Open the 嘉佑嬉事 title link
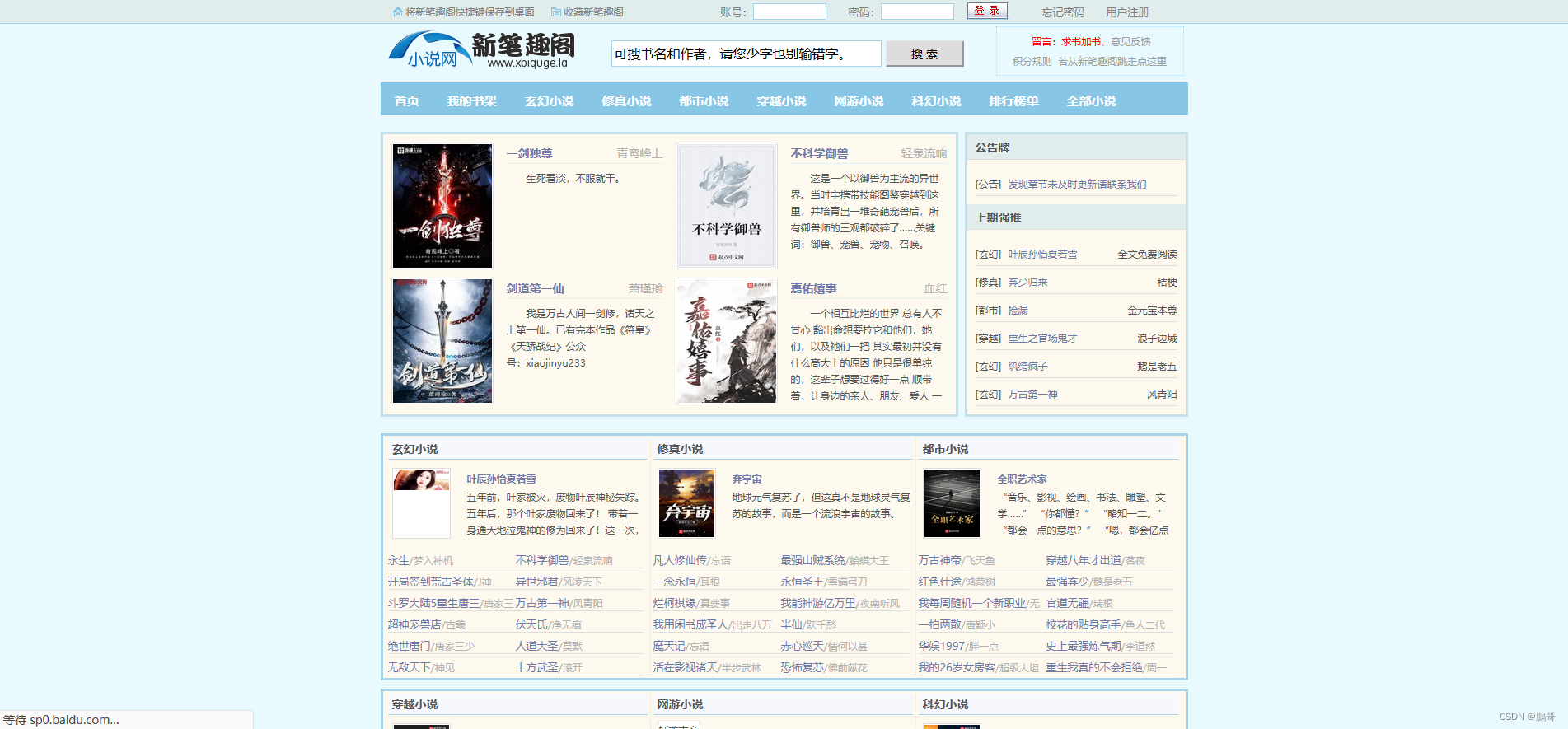This screenshot has height=729, width=1568. click(x=813, y=288)
